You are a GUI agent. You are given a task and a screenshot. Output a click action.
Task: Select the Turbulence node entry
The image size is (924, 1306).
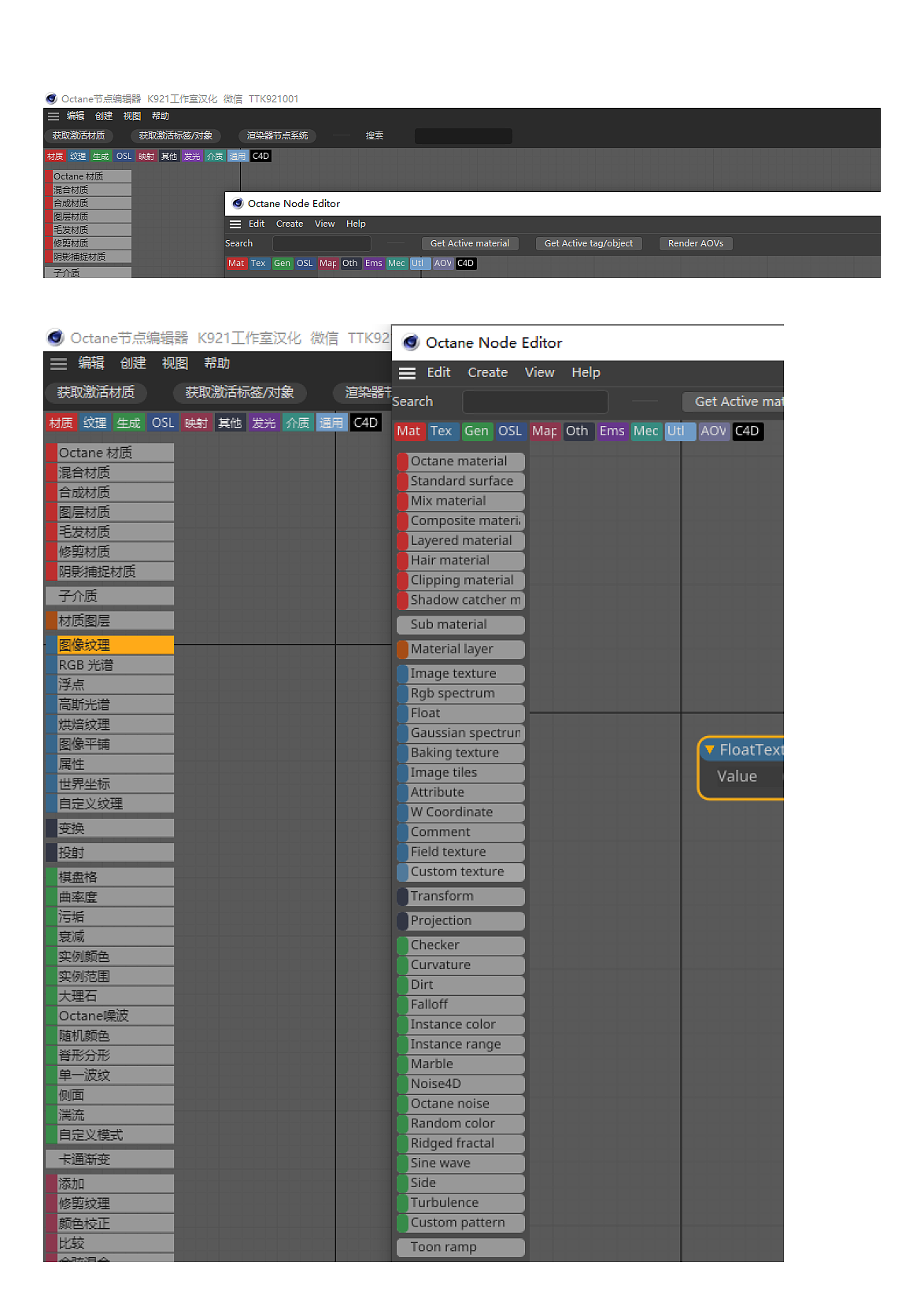click(x=460, y=1203)
